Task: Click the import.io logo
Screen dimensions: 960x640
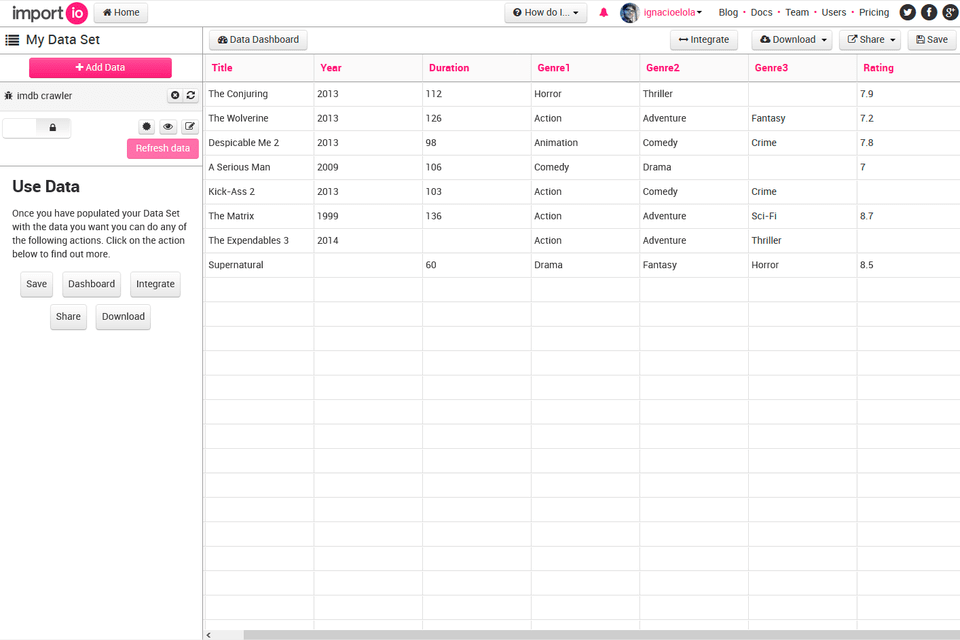Action: point(50,13)
